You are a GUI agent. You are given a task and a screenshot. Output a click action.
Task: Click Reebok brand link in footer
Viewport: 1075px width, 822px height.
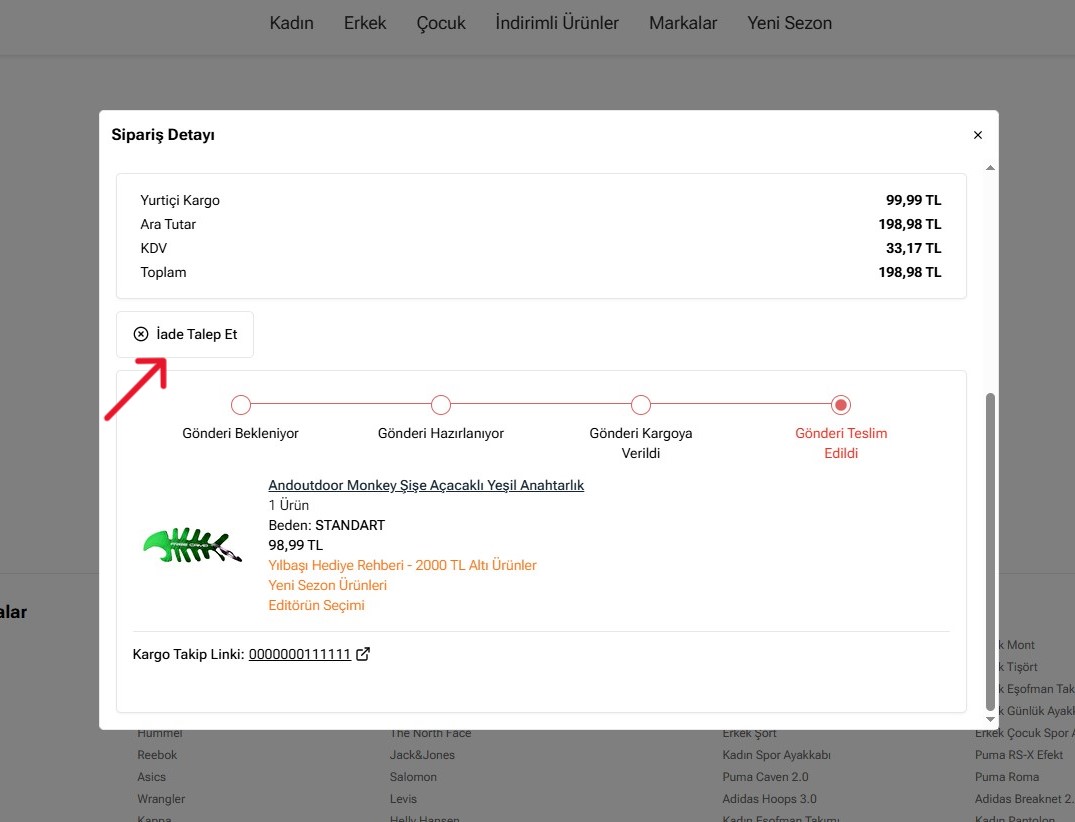(157, 755)
